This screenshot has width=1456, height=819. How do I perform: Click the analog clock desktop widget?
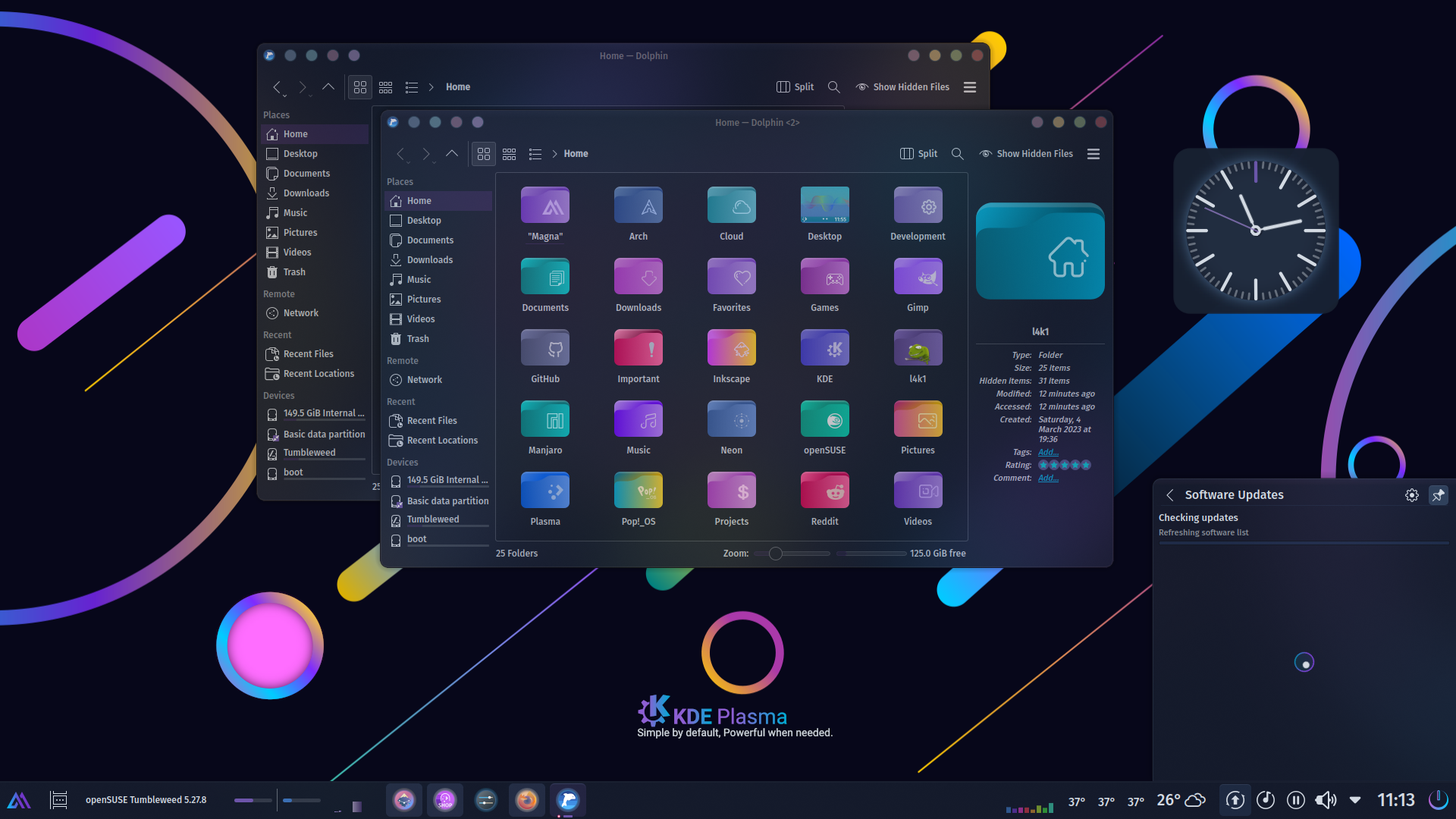(x=1256, y=231)
